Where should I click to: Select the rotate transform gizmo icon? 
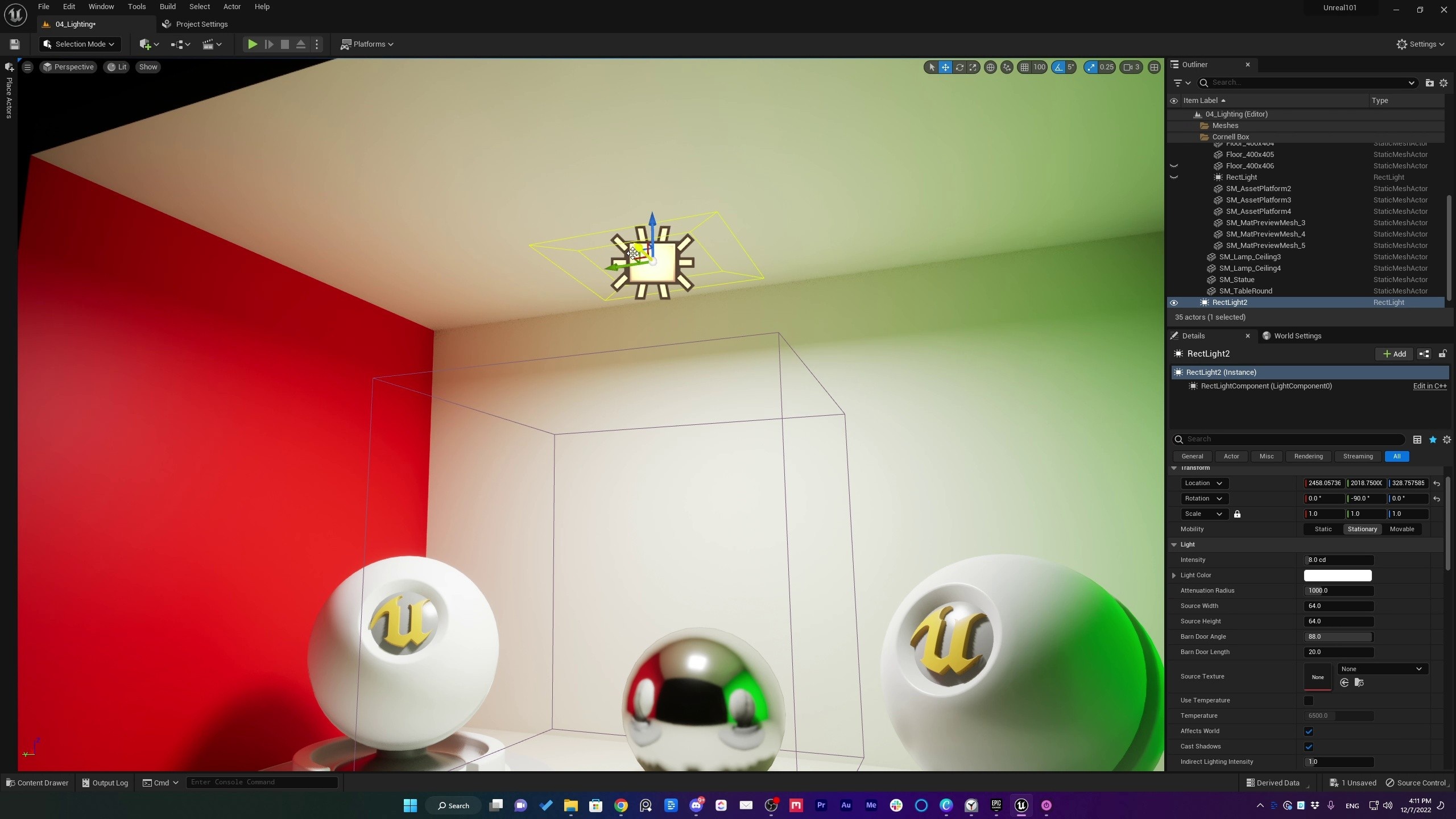click(959, 67)
